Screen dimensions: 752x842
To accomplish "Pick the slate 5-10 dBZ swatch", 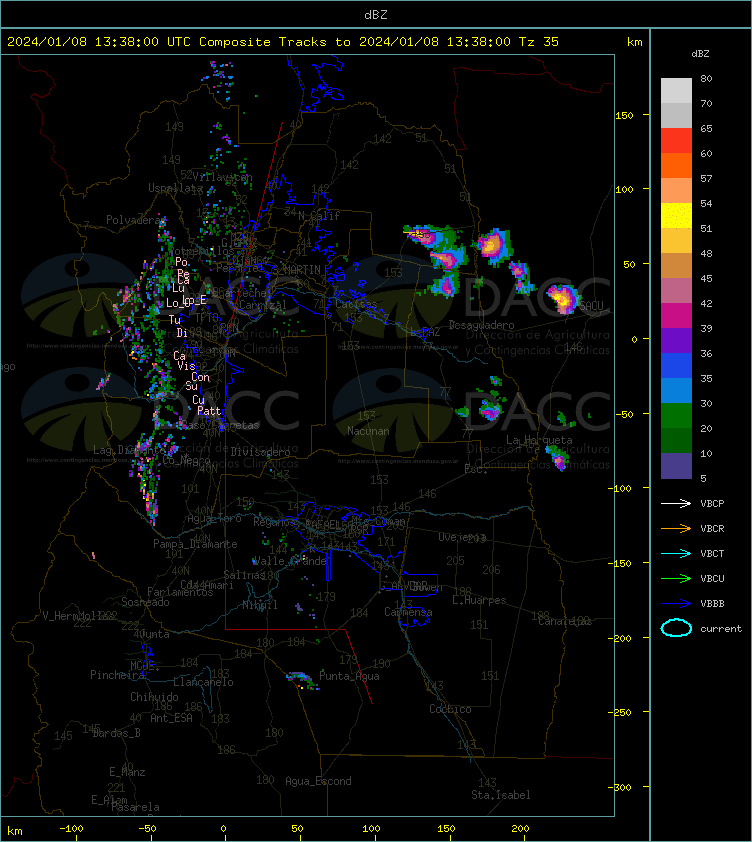I will pyautogui.click(x=676, y=466).
